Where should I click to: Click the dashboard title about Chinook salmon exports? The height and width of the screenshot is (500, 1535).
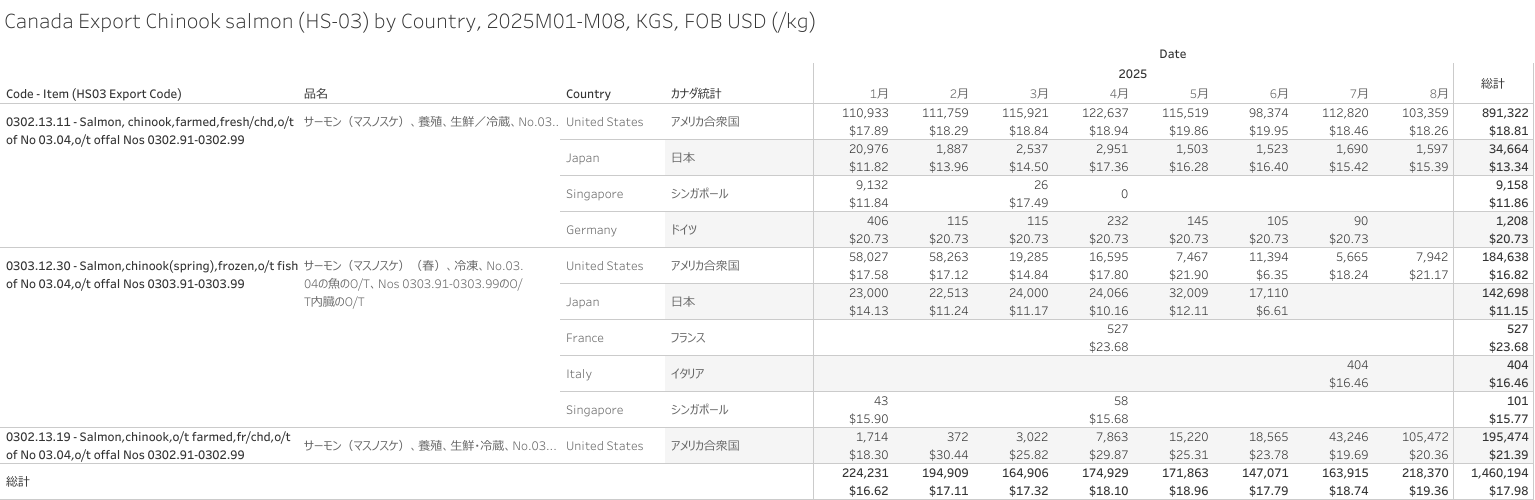(x=410, y=22)
